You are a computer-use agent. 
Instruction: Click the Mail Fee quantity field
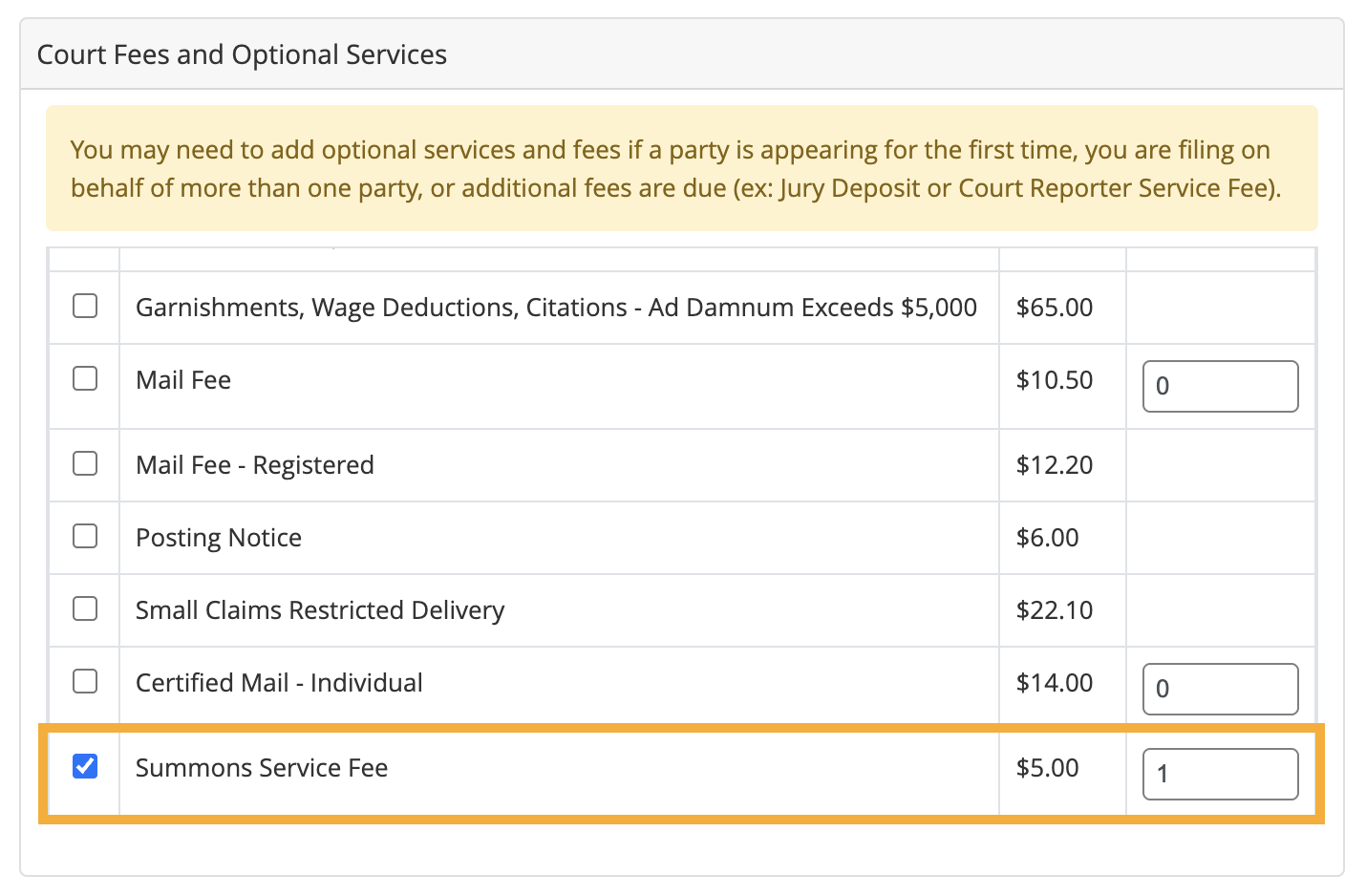coord(1220,386)
